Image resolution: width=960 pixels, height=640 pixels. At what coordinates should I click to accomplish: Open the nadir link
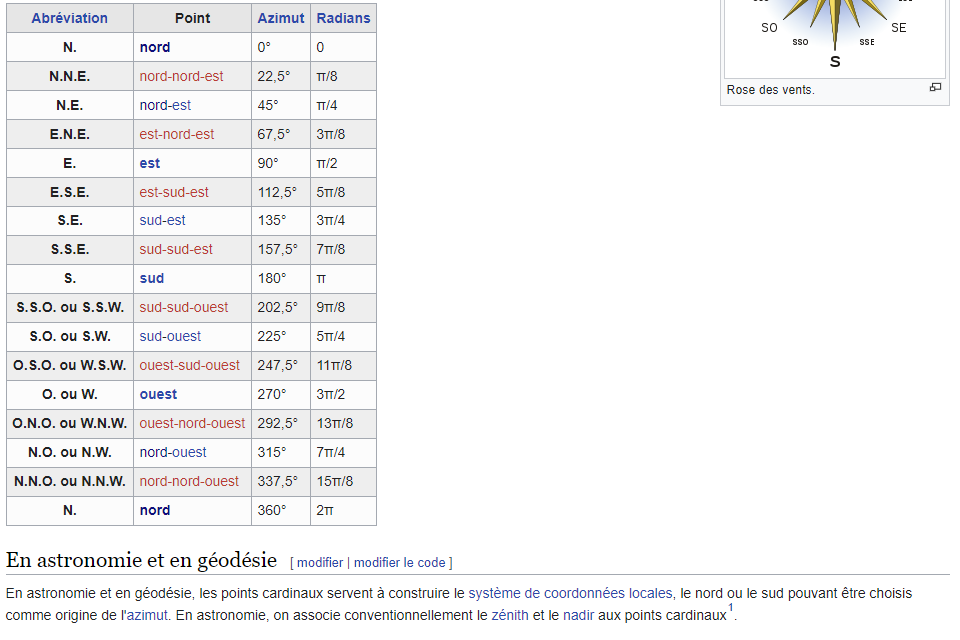click(x=579, y=616)
